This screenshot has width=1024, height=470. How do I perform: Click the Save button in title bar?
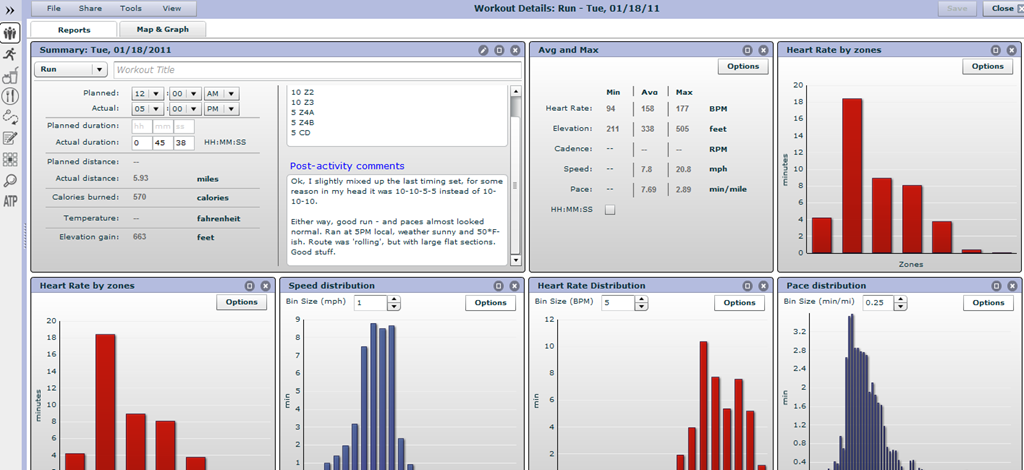(958, 8)
